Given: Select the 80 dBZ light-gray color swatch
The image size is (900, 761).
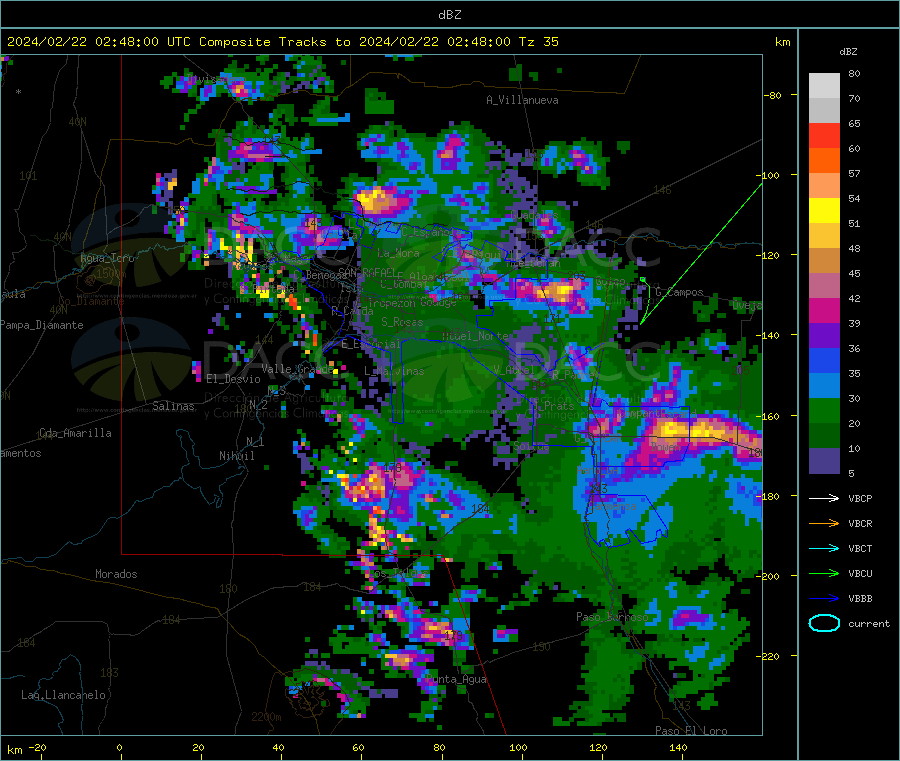Looking at the screenshot, I should click(x=824, y=86).
